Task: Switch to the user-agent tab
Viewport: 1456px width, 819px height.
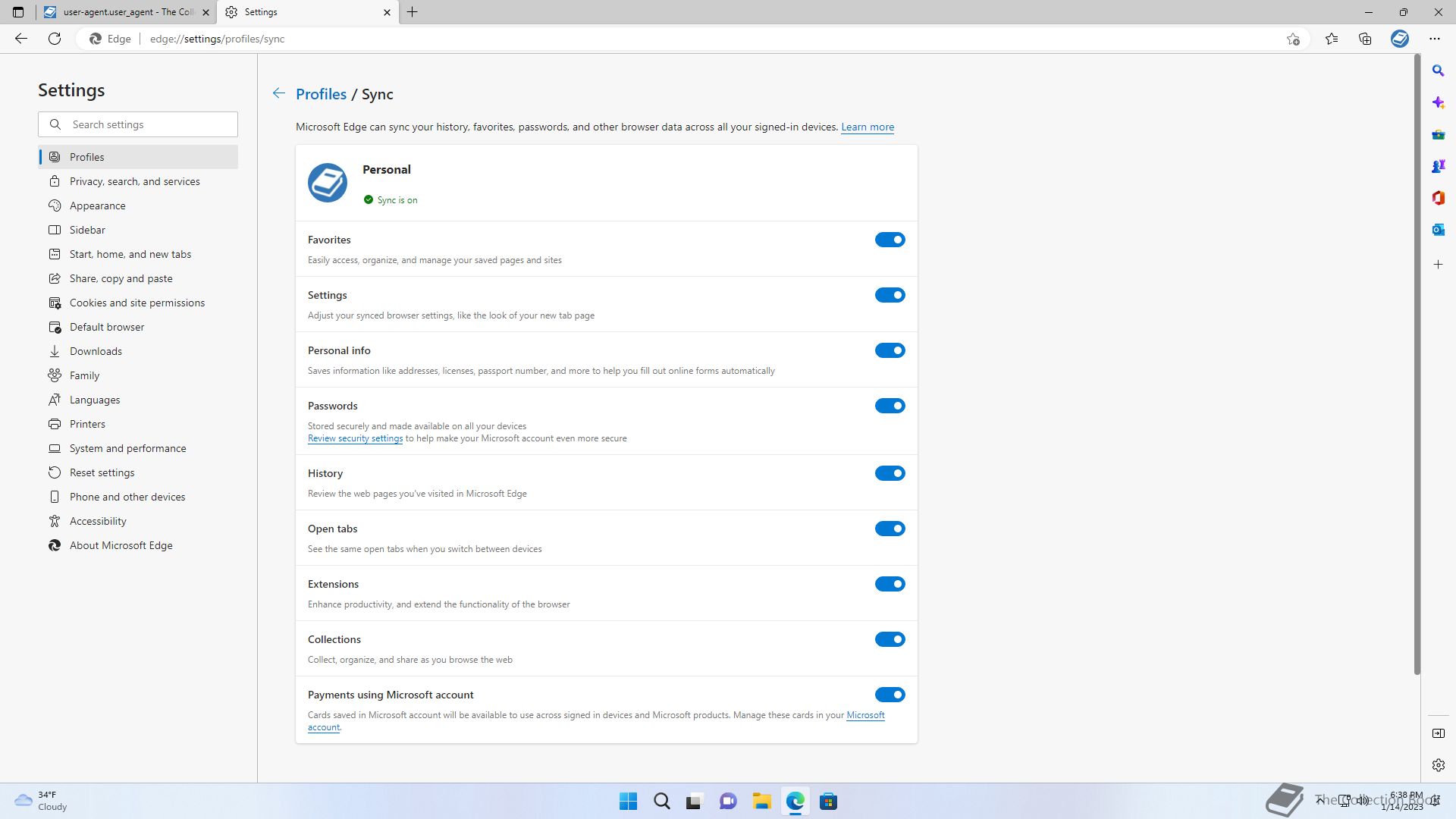Action: coord(126,12)
